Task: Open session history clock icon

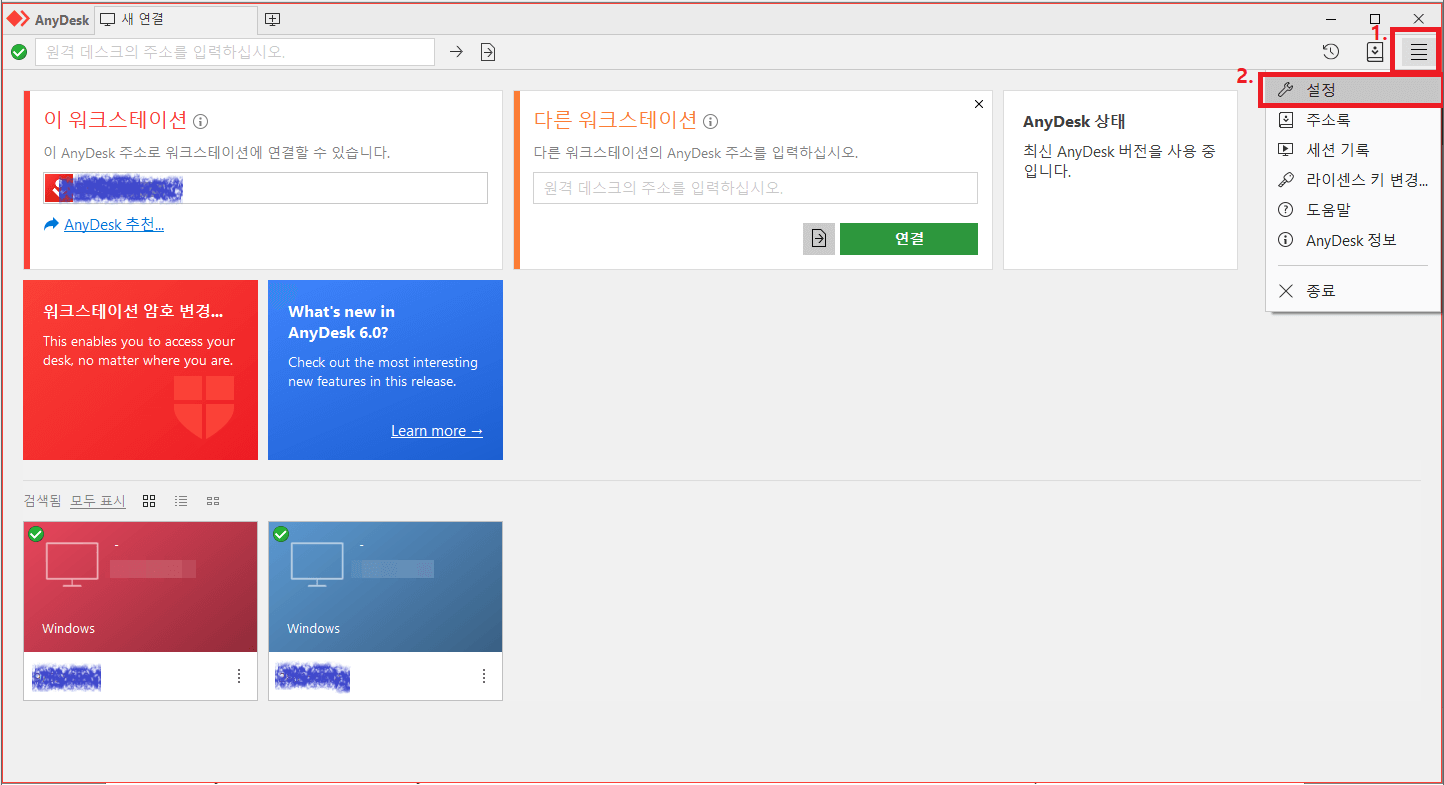Action: [x=1331, y=52]
